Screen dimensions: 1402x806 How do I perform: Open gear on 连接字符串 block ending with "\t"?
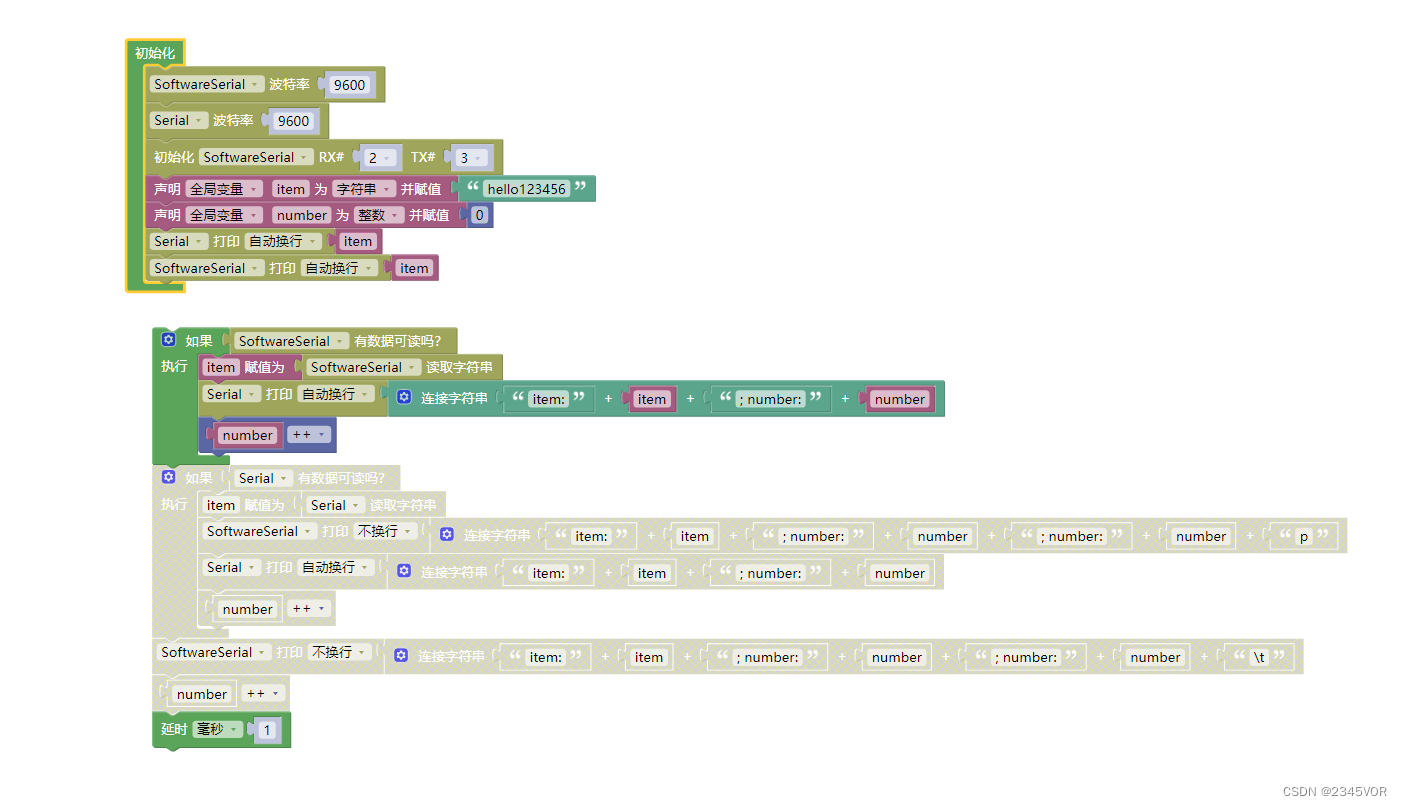[x=401, y=656]
